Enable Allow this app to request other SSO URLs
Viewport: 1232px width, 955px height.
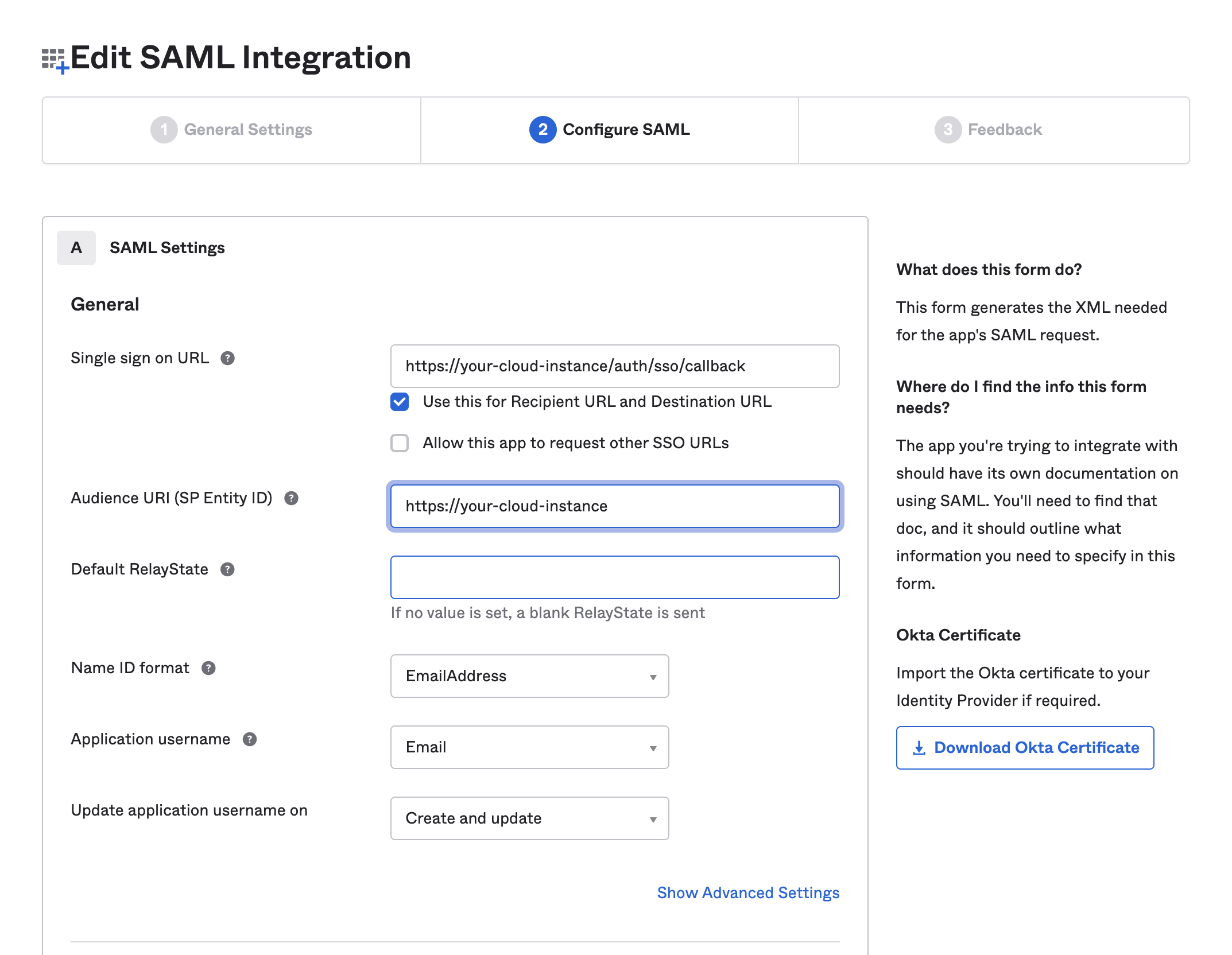click(x=400, y=443)
